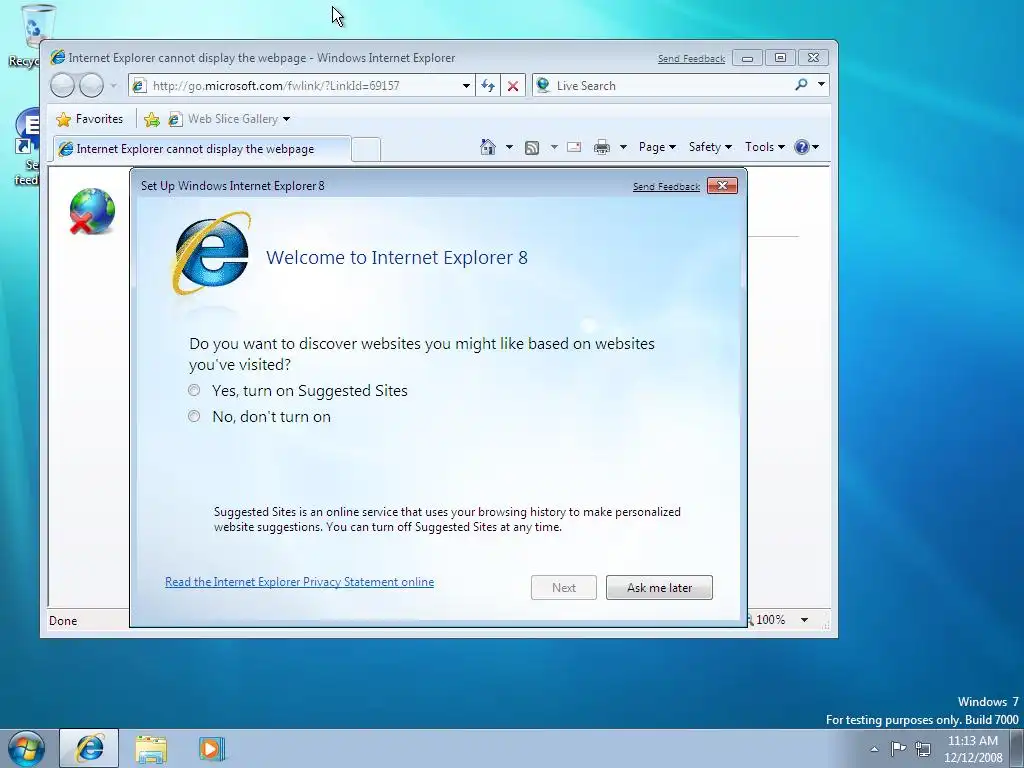Select "No, don't turn on" radio button
Image resolution: width=1024 pixels, height=768 pixels.
[x=194, y=417]
